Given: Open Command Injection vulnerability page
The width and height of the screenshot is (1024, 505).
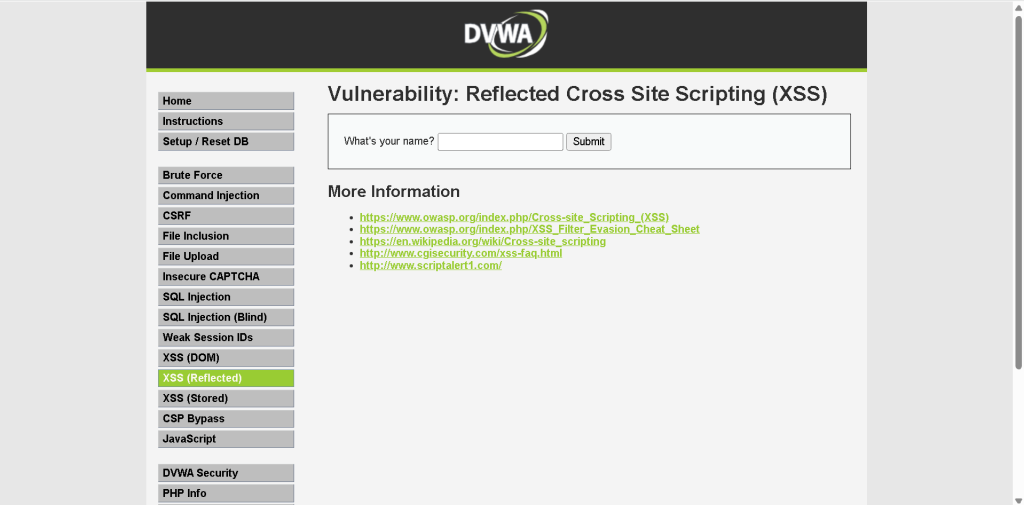Looking at the screenshot, I should click(x=226, y=196).
